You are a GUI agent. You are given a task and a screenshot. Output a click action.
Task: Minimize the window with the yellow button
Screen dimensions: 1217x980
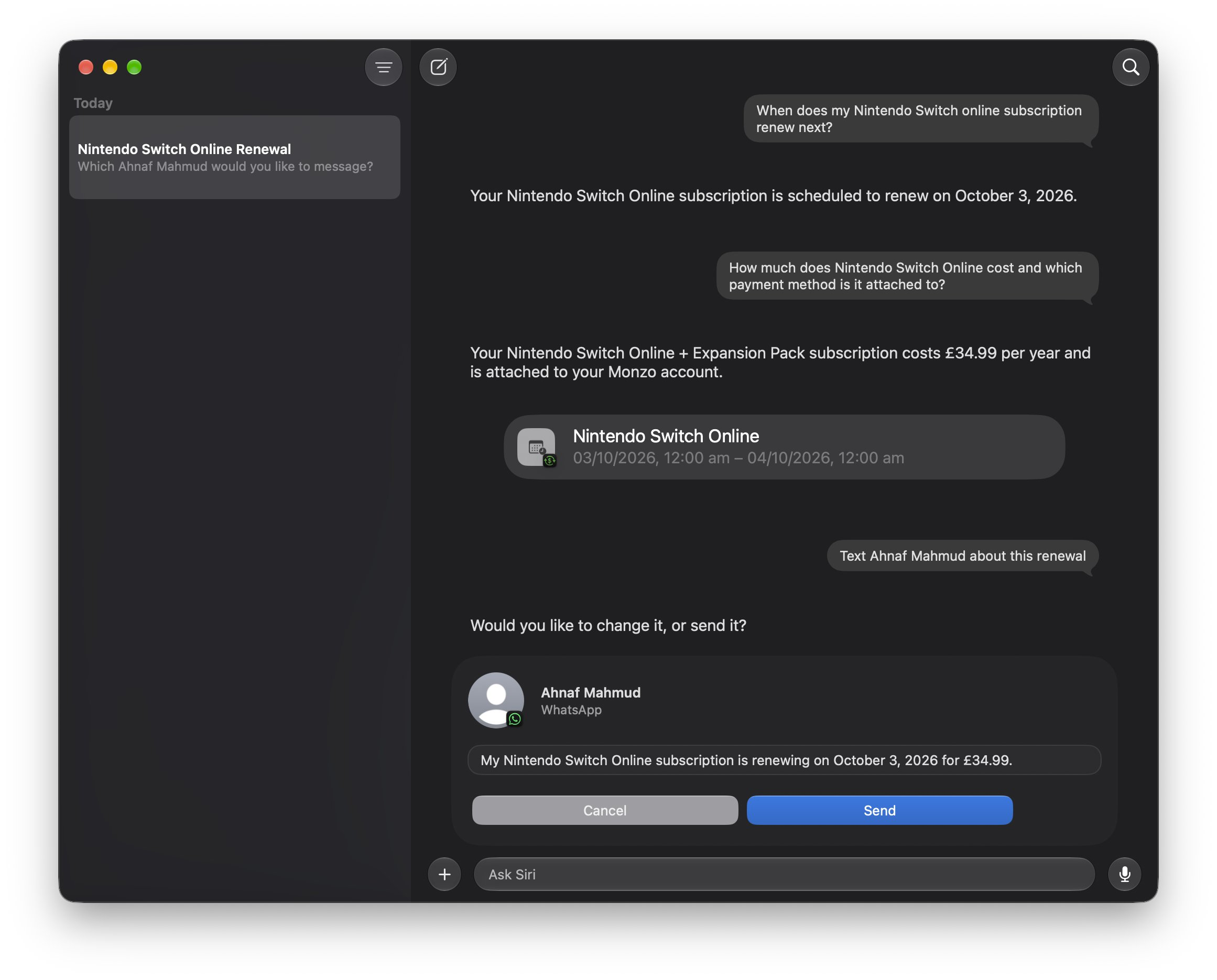coord(110,67)
